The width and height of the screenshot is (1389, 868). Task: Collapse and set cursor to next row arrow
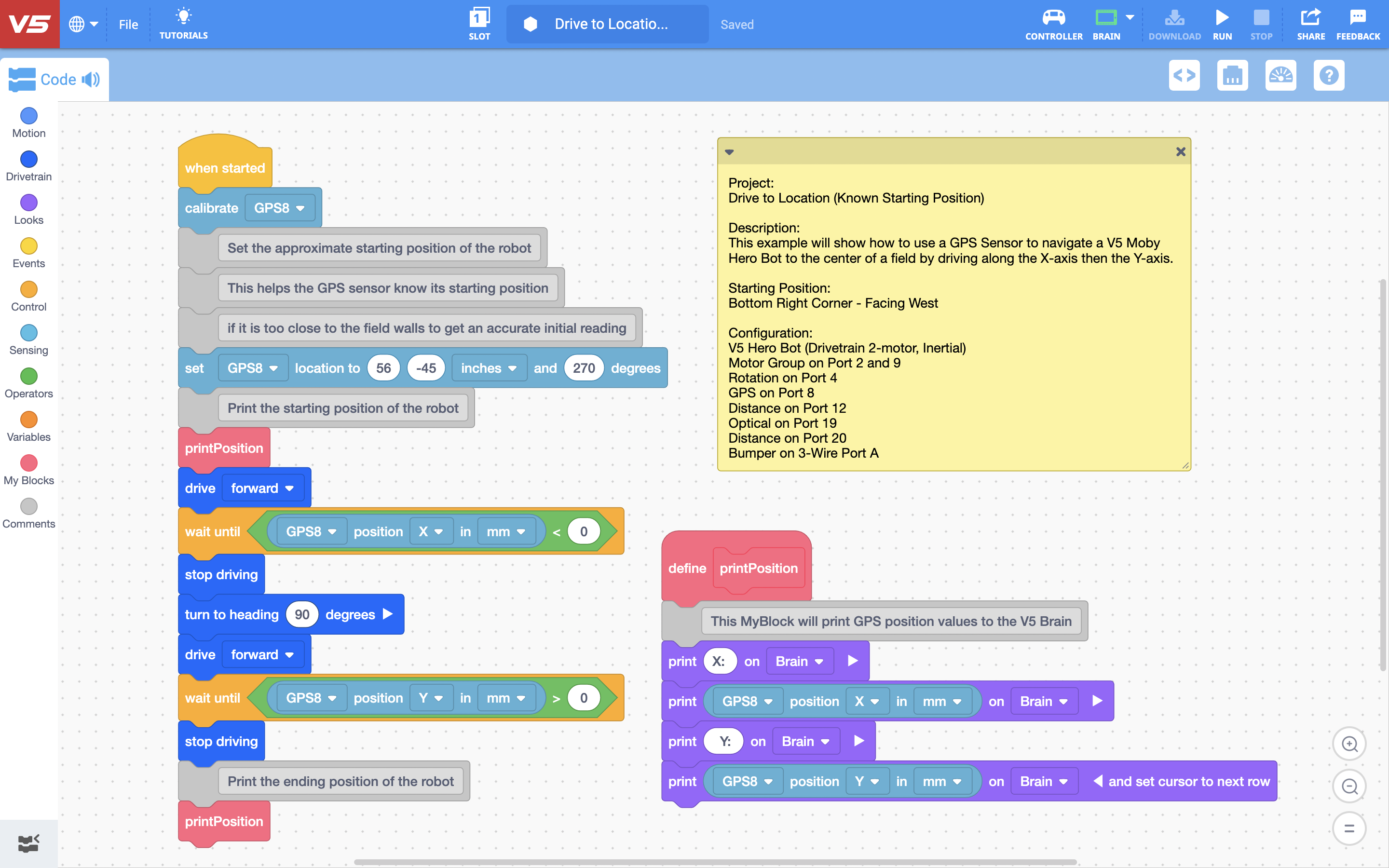point(1097,781)
